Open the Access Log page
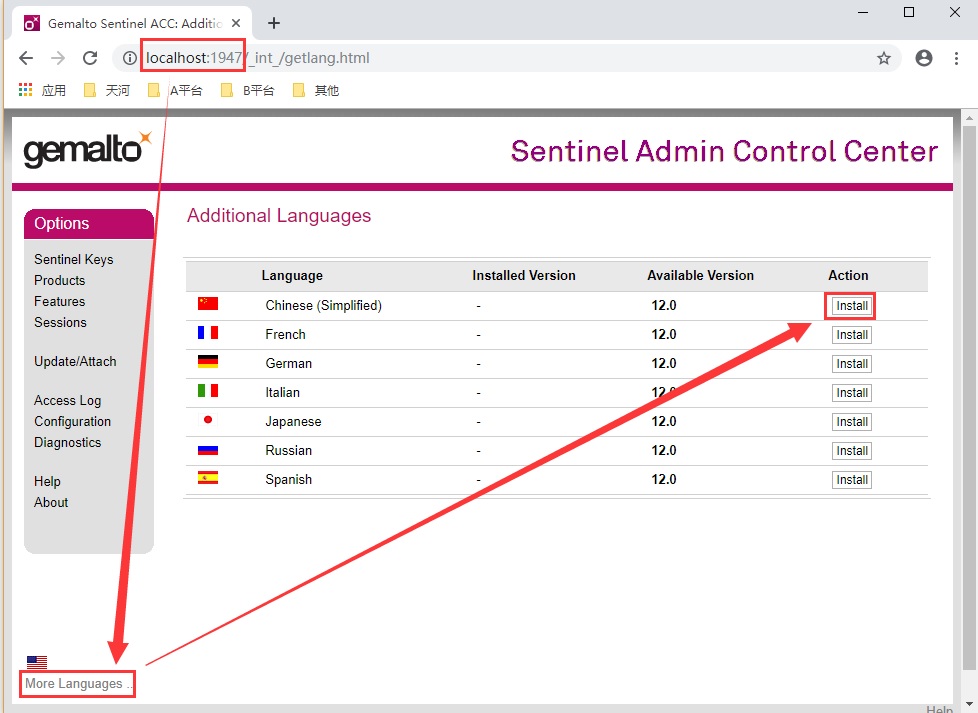Screen dimensions: 978x713 click(67, 400)
